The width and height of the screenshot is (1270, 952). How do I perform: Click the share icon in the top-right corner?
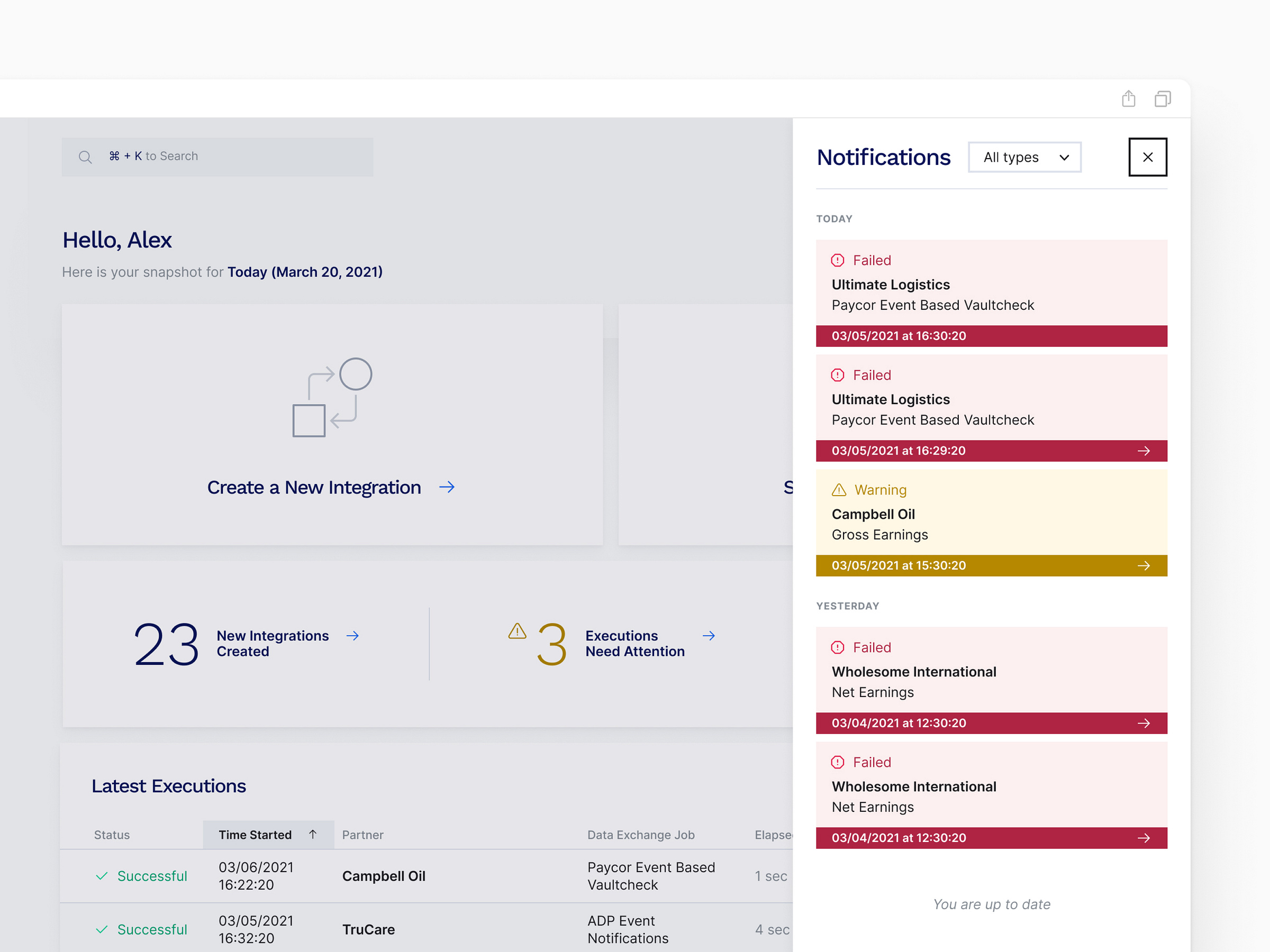(1129, 99)
